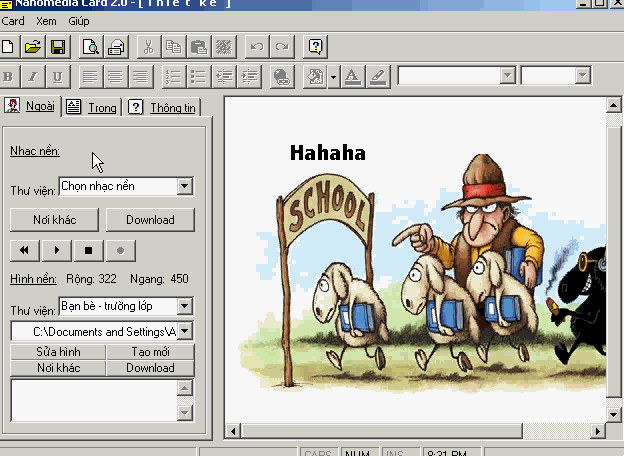Open the Giúp menu
624x456 pixels.
pos(79,21)
